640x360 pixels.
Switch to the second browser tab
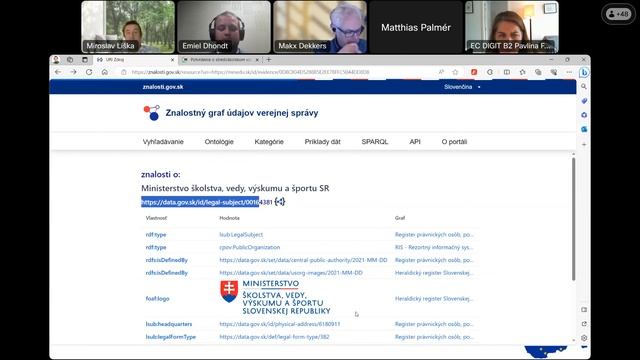pyautogui.click(x=220, y=60)
